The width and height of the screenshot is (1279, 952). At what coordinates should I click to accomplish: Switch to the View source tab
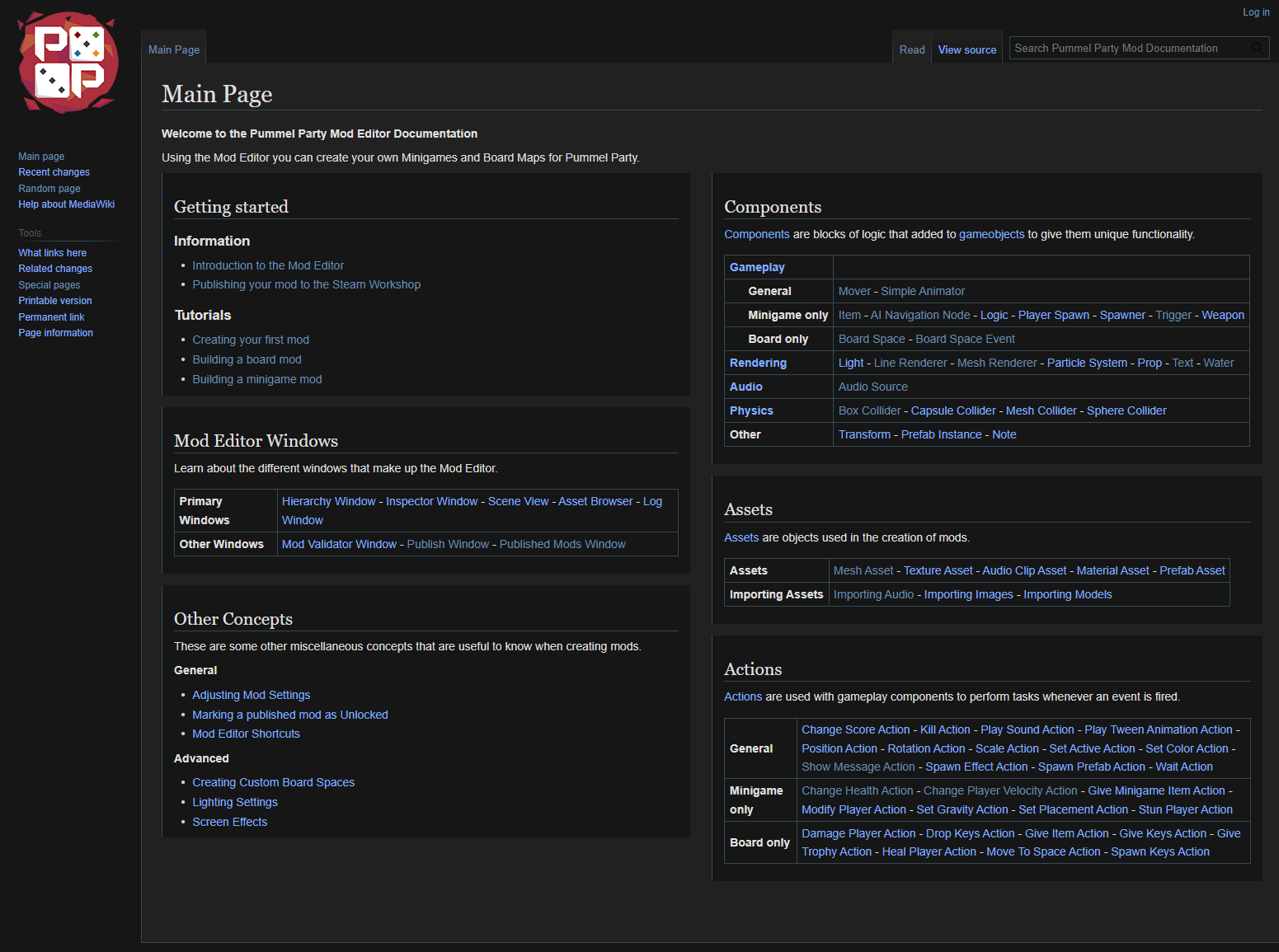[x=967, y=50]
